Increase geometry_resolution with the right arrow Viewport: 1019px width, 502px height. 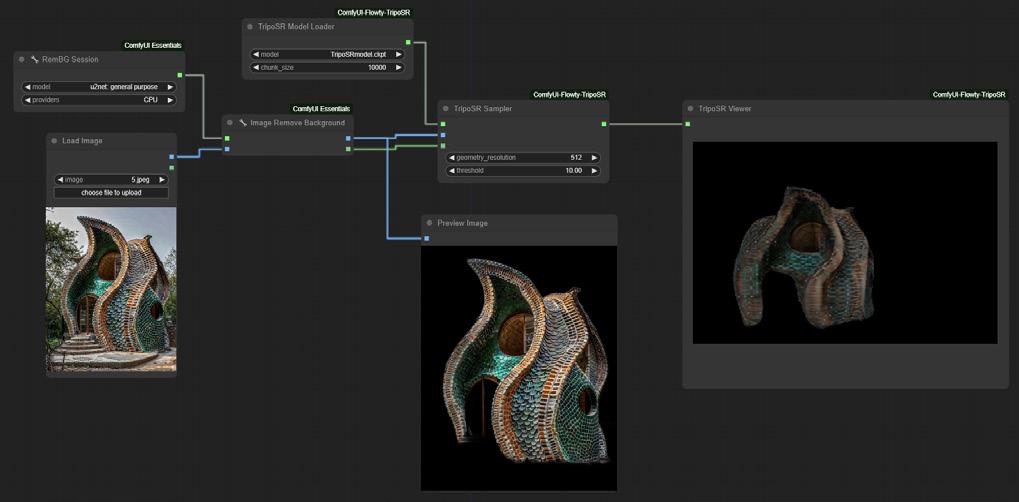tap(594, 158)
